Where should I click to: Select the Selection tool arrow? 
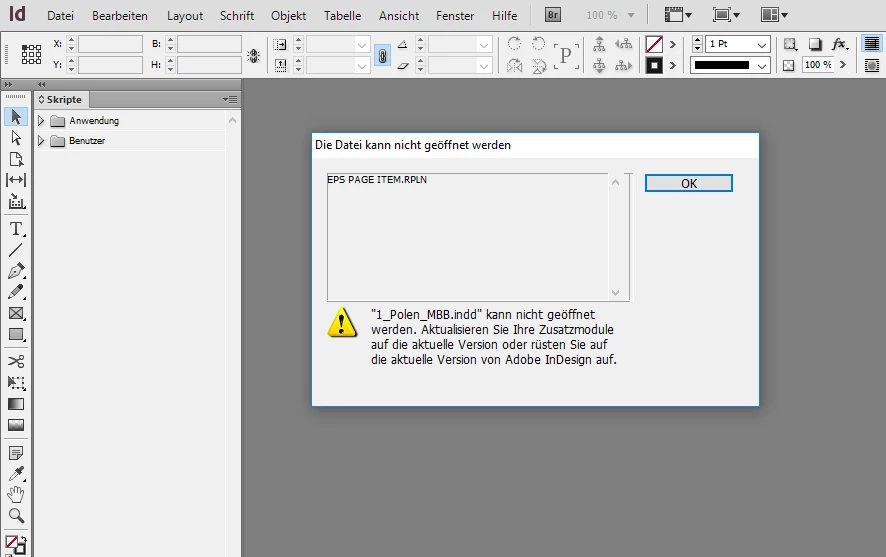[16, 117]
